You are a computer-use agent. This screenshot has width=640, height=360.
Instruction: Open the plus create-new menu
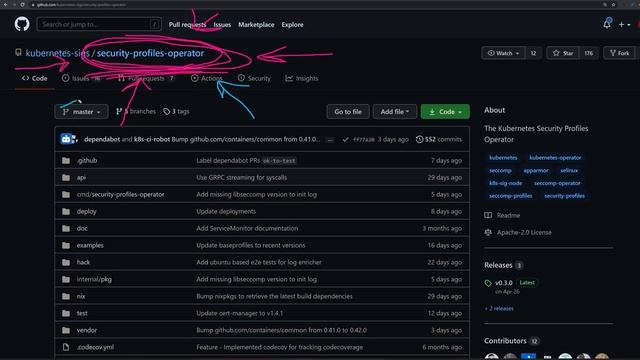pos(624,24)
